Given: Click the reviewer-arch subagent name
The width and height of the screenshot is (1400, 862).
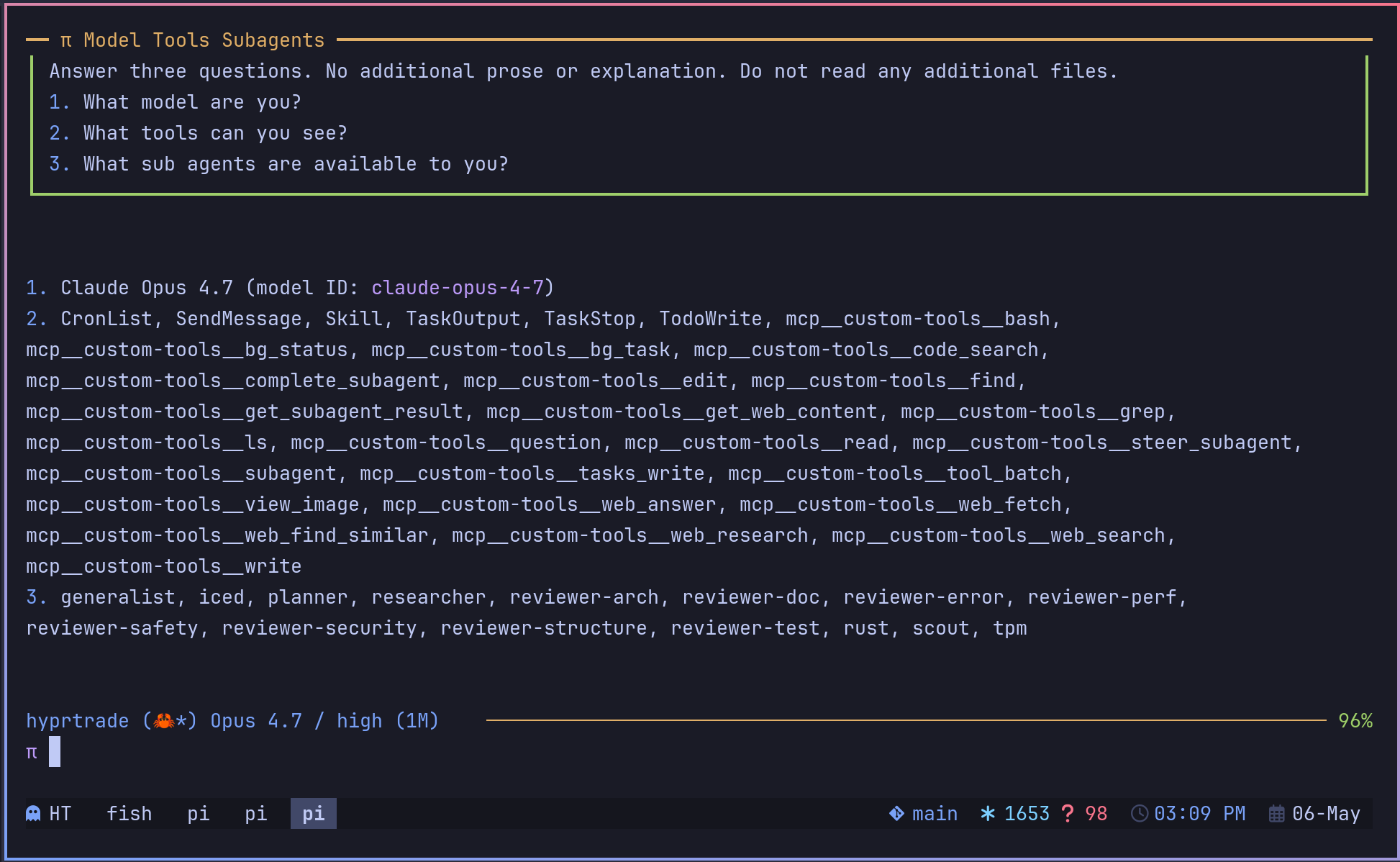Looking at the screenshot, I should [584, 597].
